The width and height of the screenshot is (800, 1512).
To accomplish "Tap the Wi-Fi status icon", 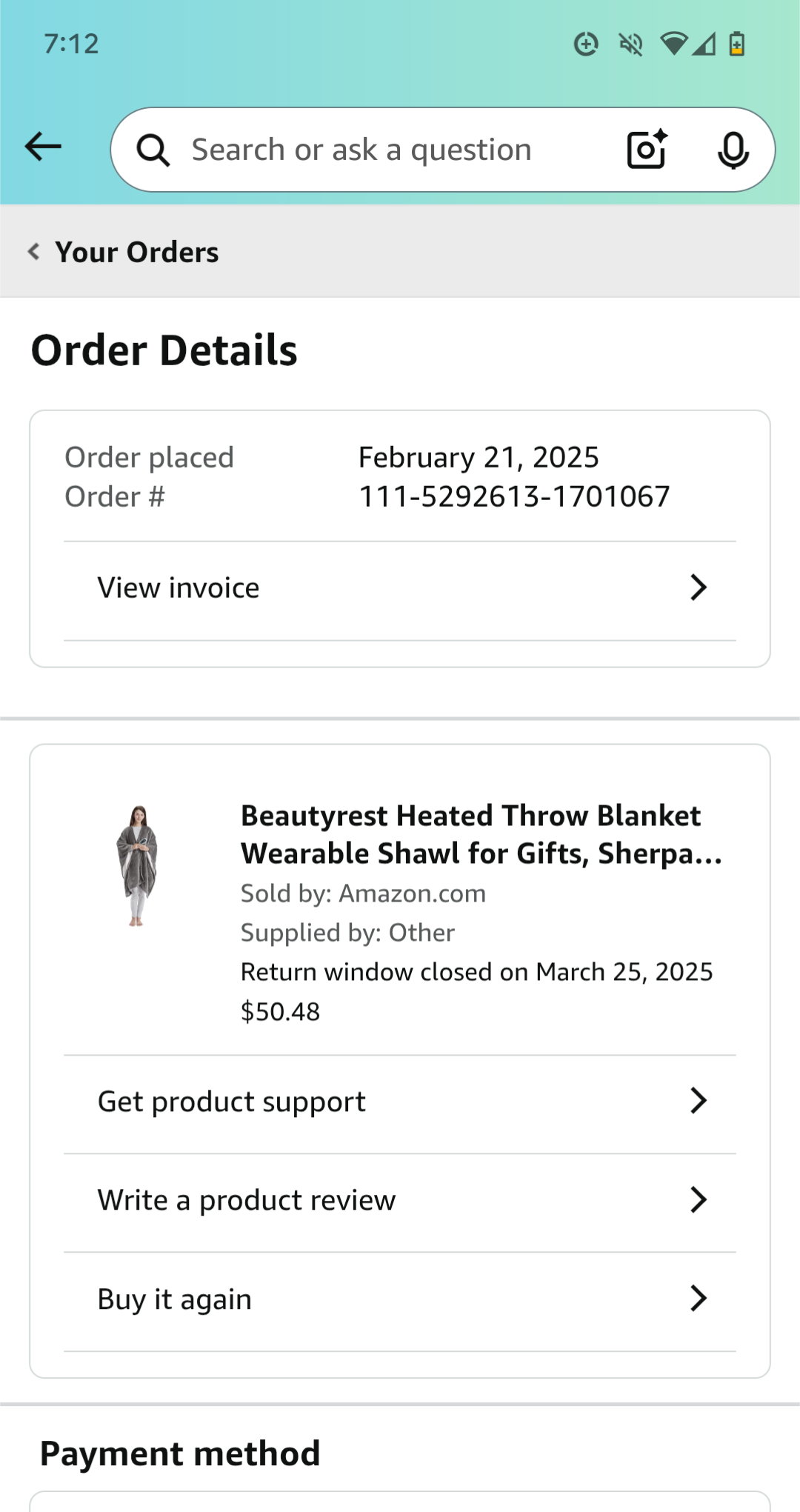I will (x=673, y=44).
